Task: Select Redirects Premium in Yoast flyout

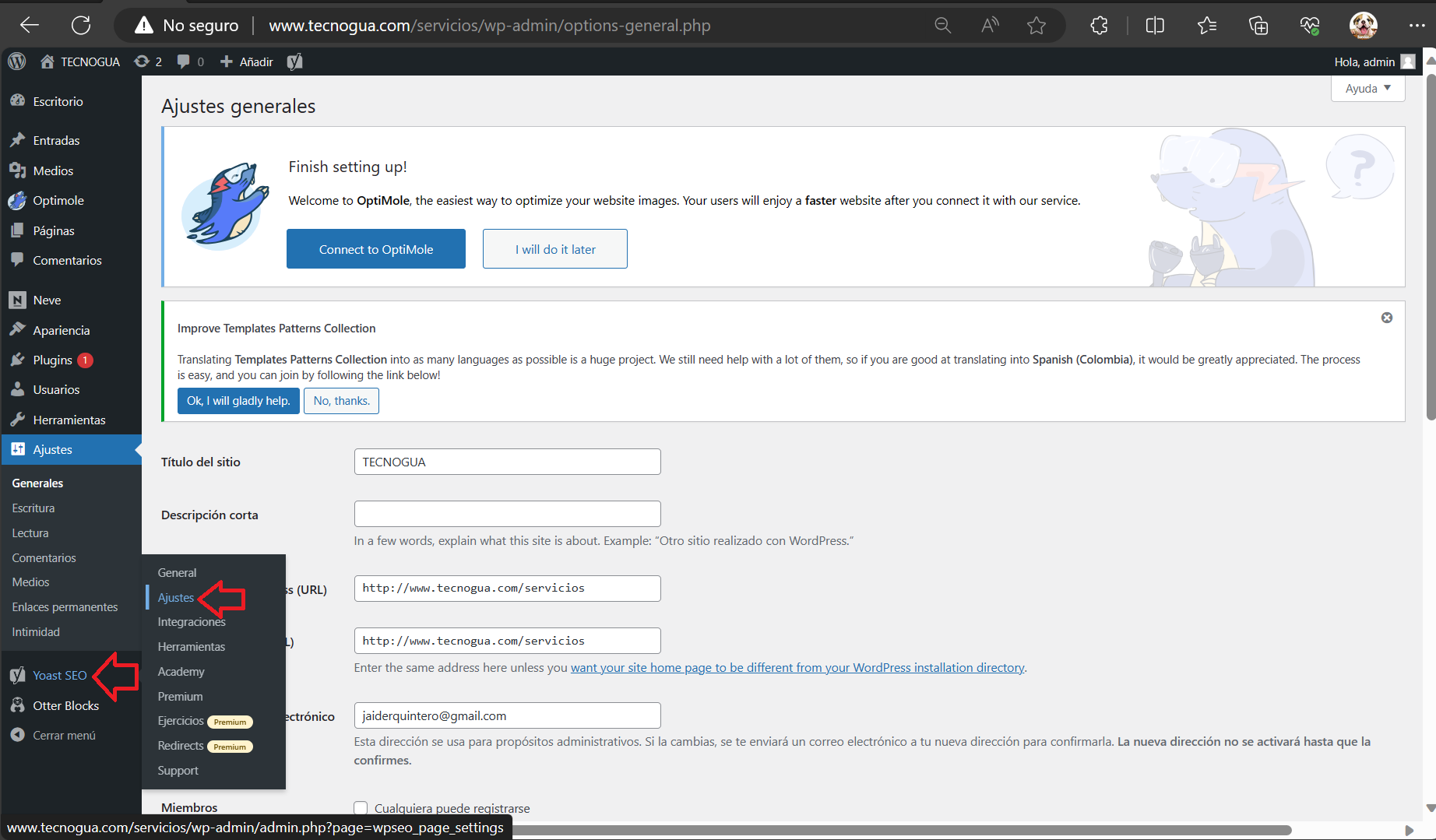Action: 205,746
